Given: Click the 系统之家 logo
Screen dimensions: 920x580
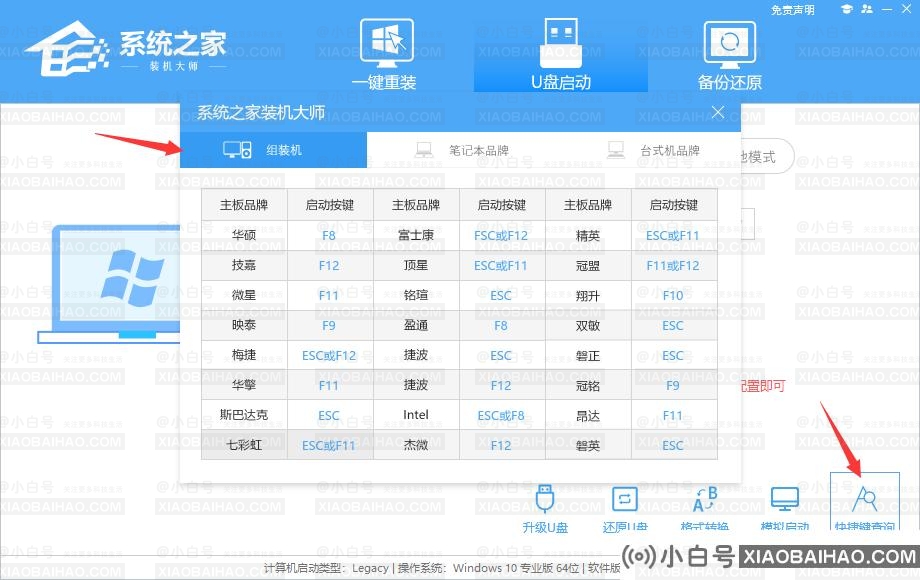Looking at the screenshot, I should click(x=126, y=49).
